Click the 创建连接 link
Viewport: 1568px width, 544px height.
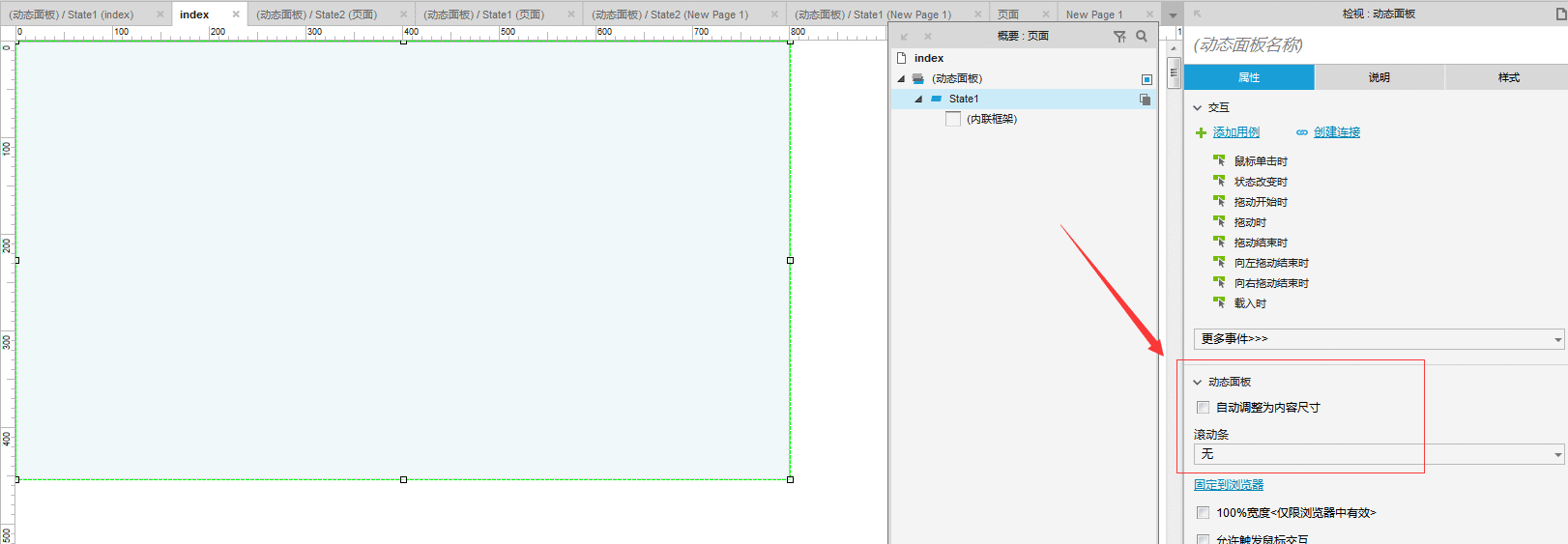click(1337, 132)
